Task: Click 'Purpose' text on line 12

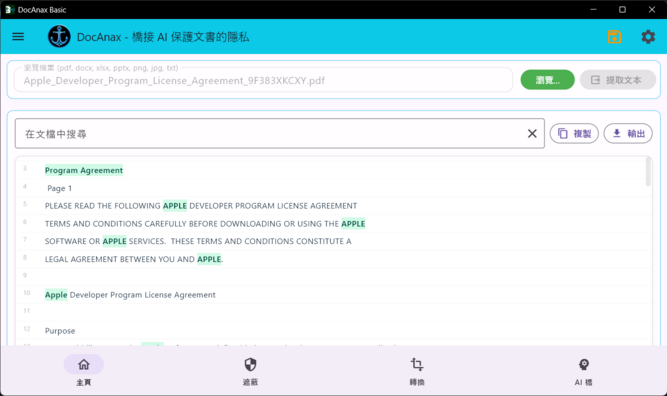Action: [60, 331]
